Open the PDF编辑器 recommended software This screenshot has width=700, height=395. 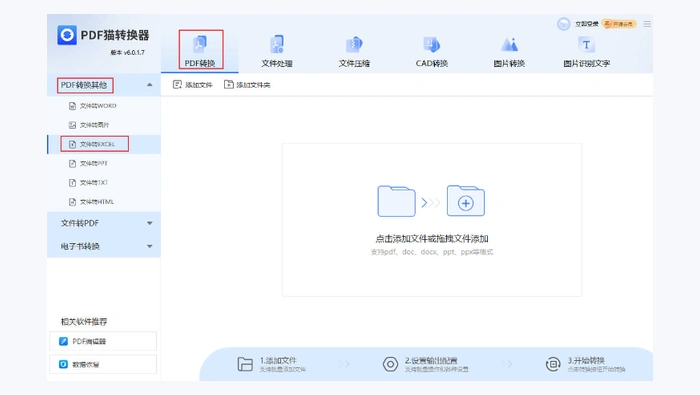[103, 341]
